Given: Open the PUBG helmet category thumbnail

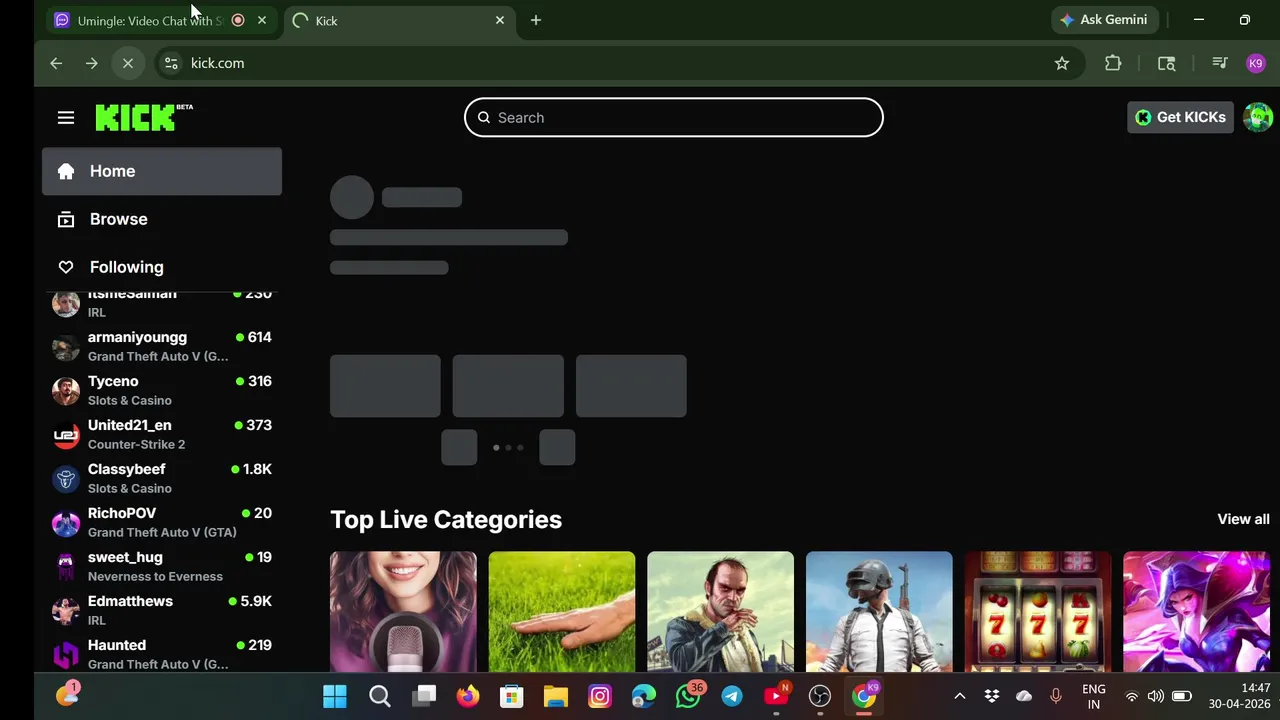Looking at the screenshot, I should pos(879,612).
